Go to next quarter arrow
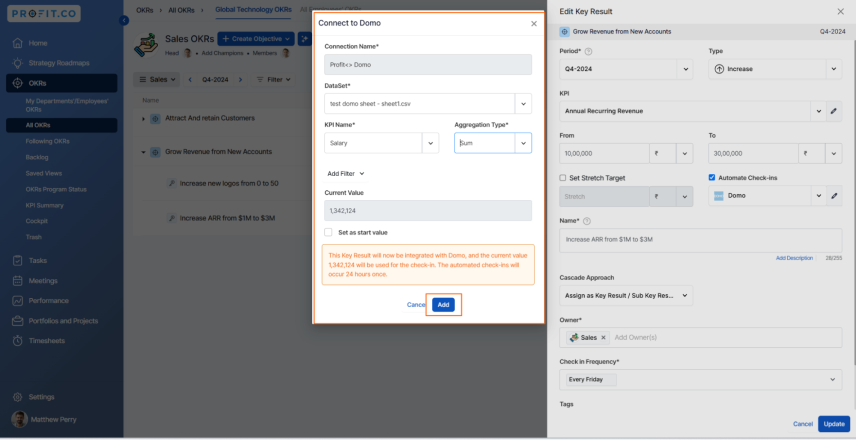This screenshot has width=856, height=440. tap(240, 80)
